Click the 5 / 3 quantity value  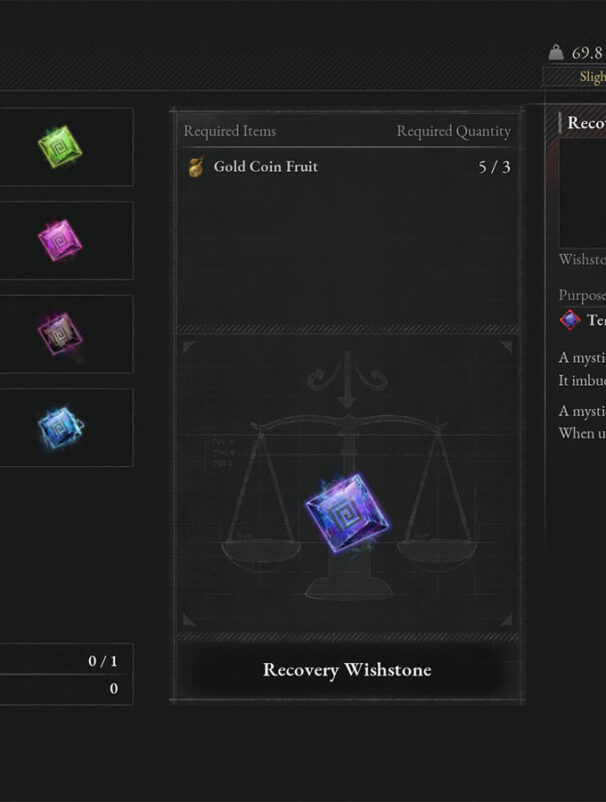point(494,167)
